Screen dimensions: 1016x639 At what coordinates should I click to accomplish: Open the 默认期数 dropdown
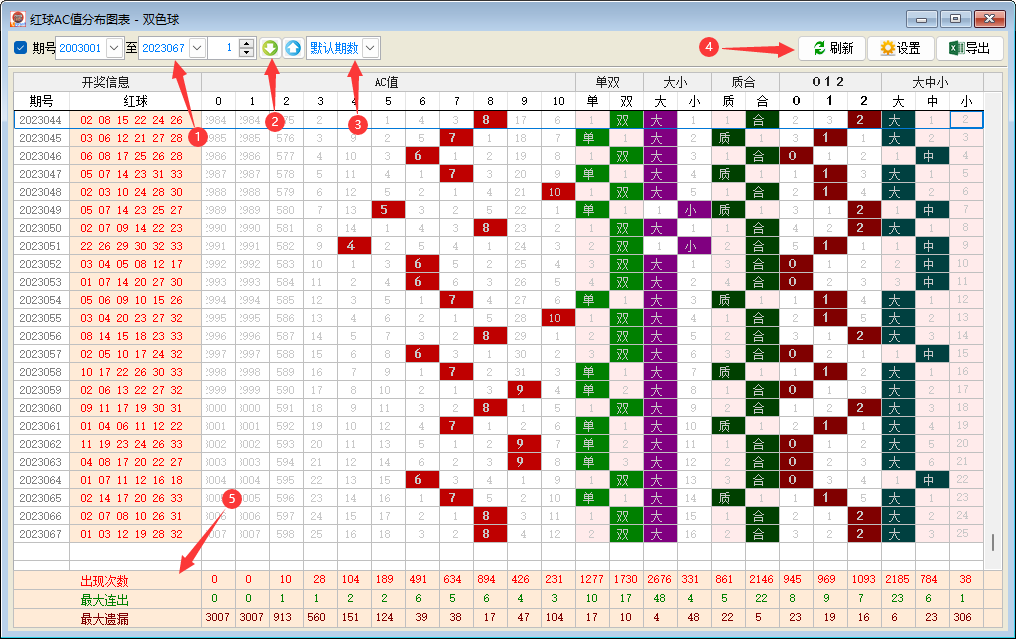[371, 48]
